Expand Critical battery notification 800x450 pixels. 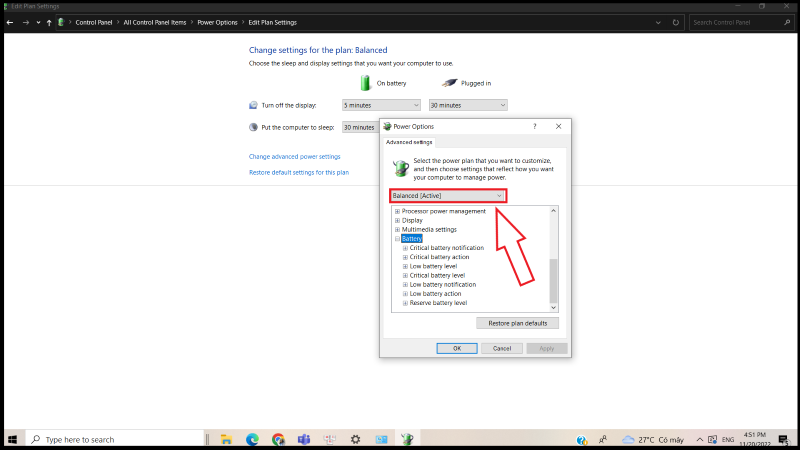405,248
